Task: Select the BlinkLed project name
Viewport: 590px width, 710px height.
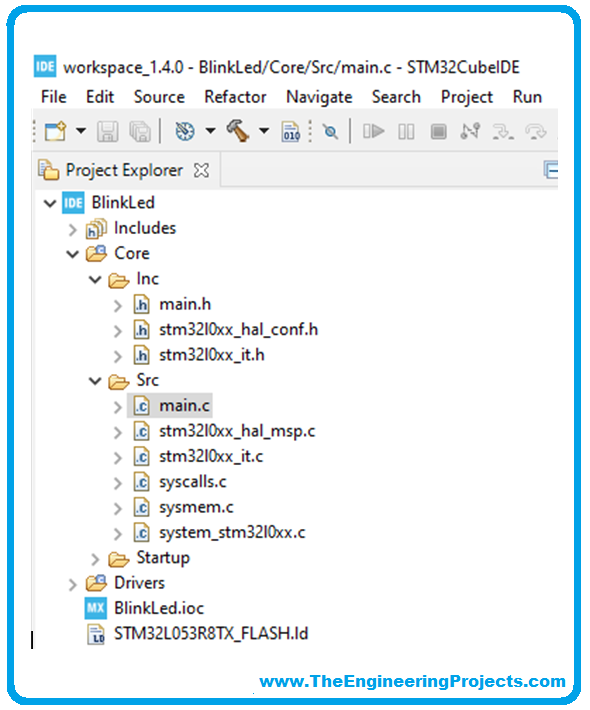Action: (123, 202)
